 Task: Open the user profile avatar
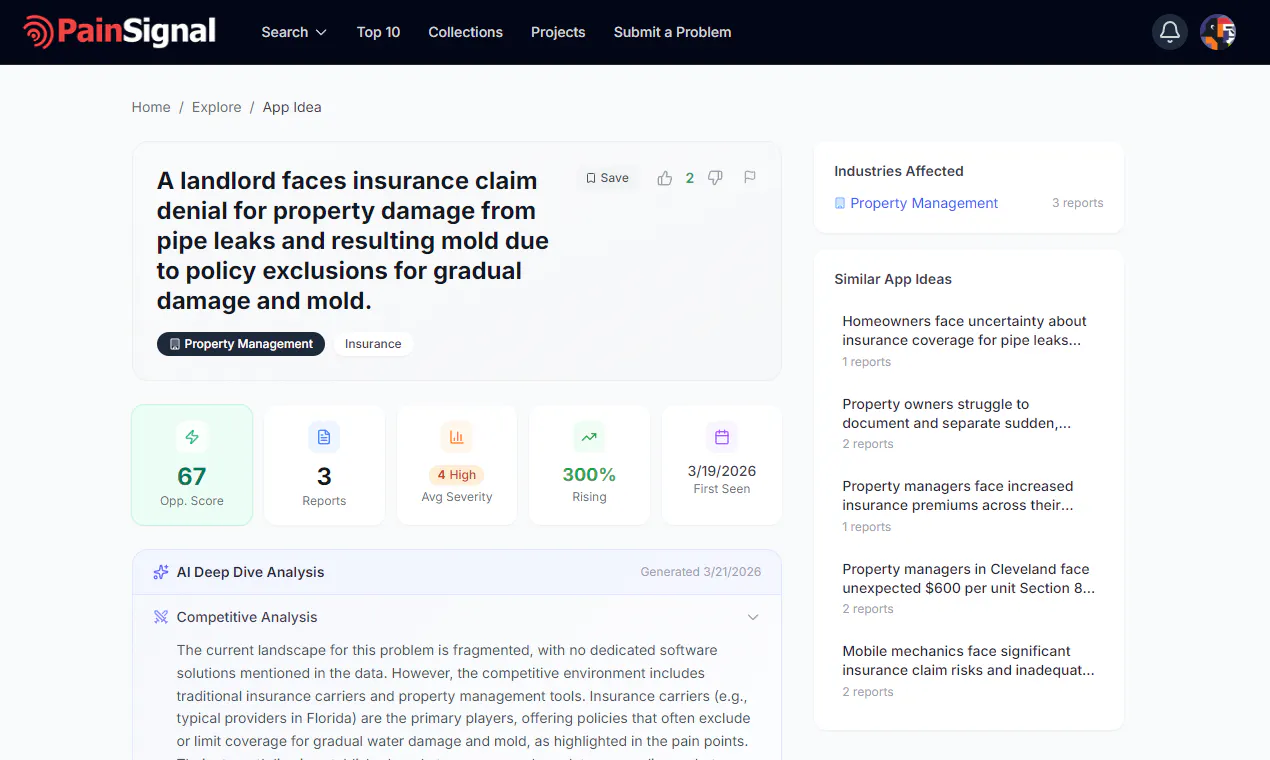click(x=1218, y=32)
